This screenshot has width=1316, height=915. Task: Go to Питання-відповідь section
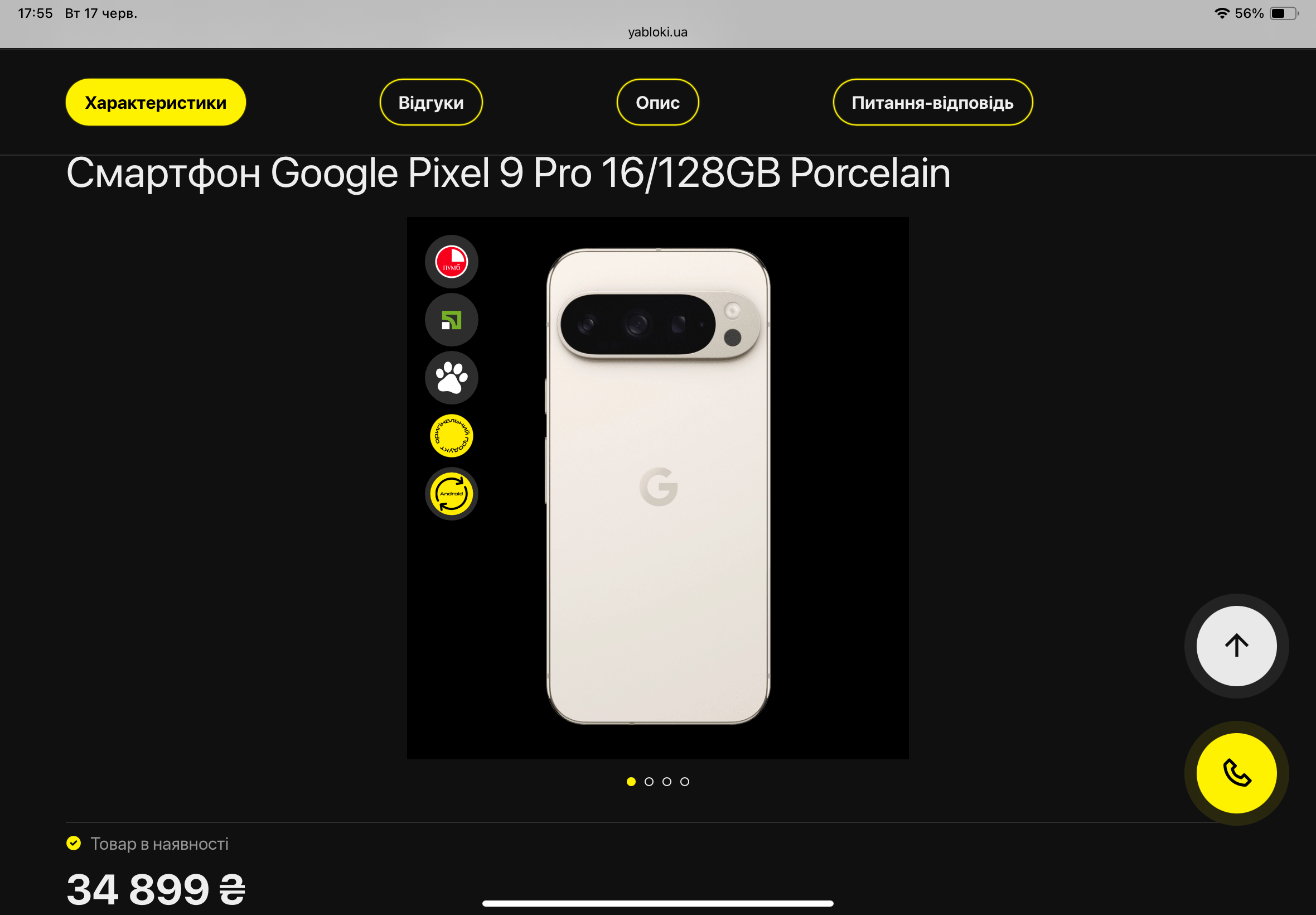[x=933, y=102]
